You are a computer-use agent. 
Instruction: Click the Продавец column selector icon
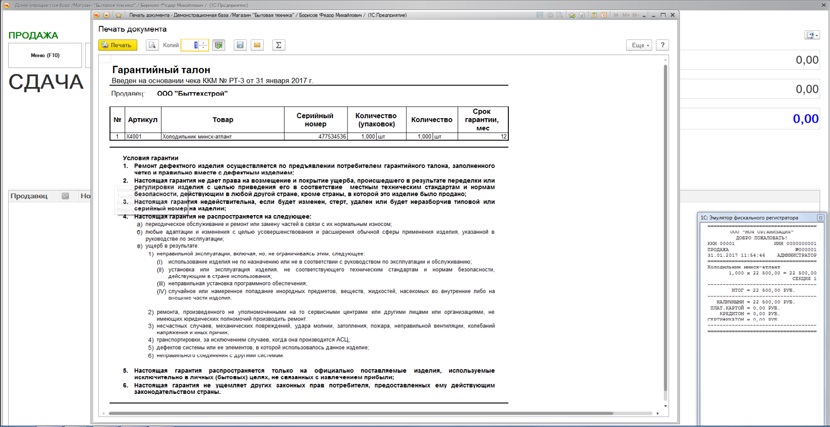(x=65, y=196)
